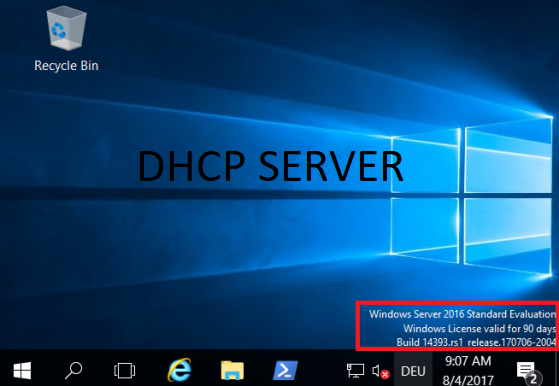
Task: Launch Internet Explorer from the taskbar
Action: [x=179, y=370]
